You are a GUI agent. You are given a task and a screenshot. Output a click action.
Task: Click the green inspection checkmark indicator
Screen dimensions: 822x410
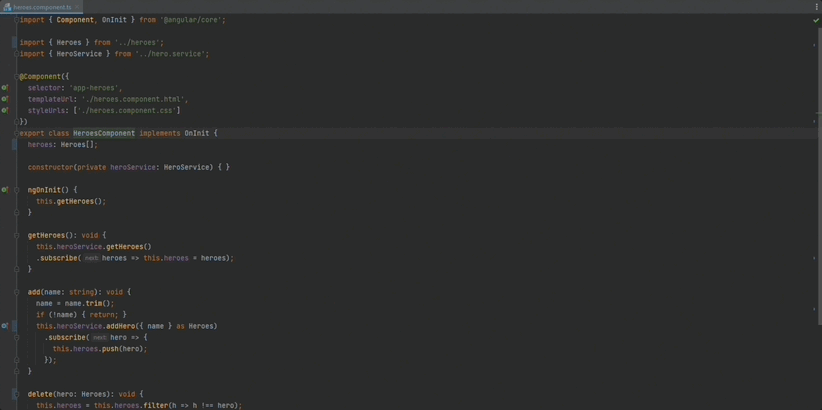tap(816, 20)
